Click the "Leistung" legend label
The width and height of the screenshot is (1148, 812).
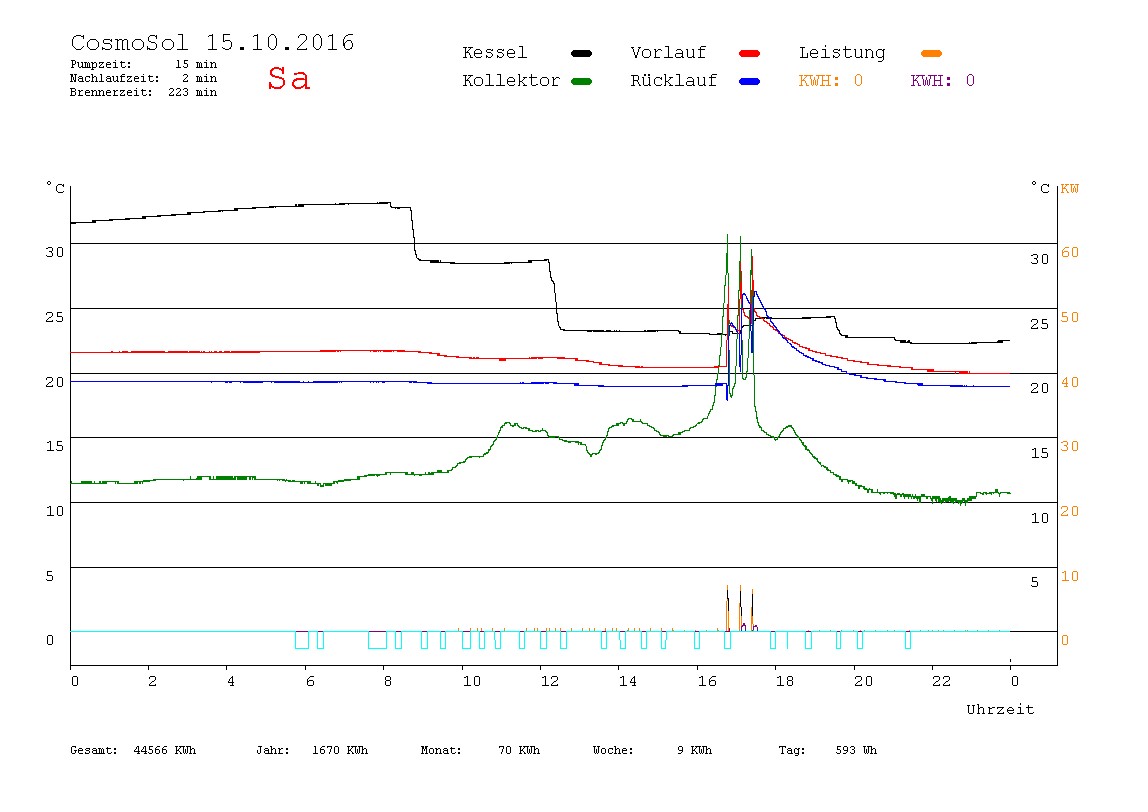coord(842,53)
